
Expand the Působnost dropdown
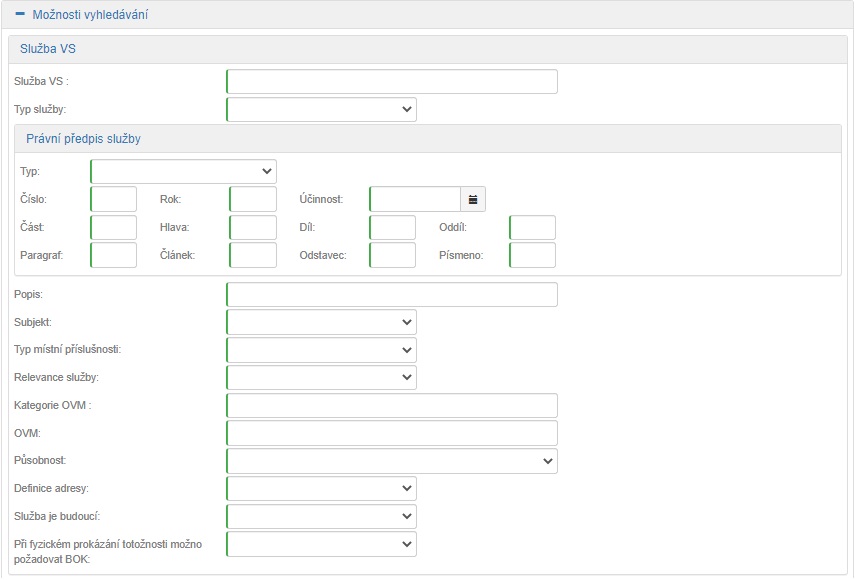(392, 461)
